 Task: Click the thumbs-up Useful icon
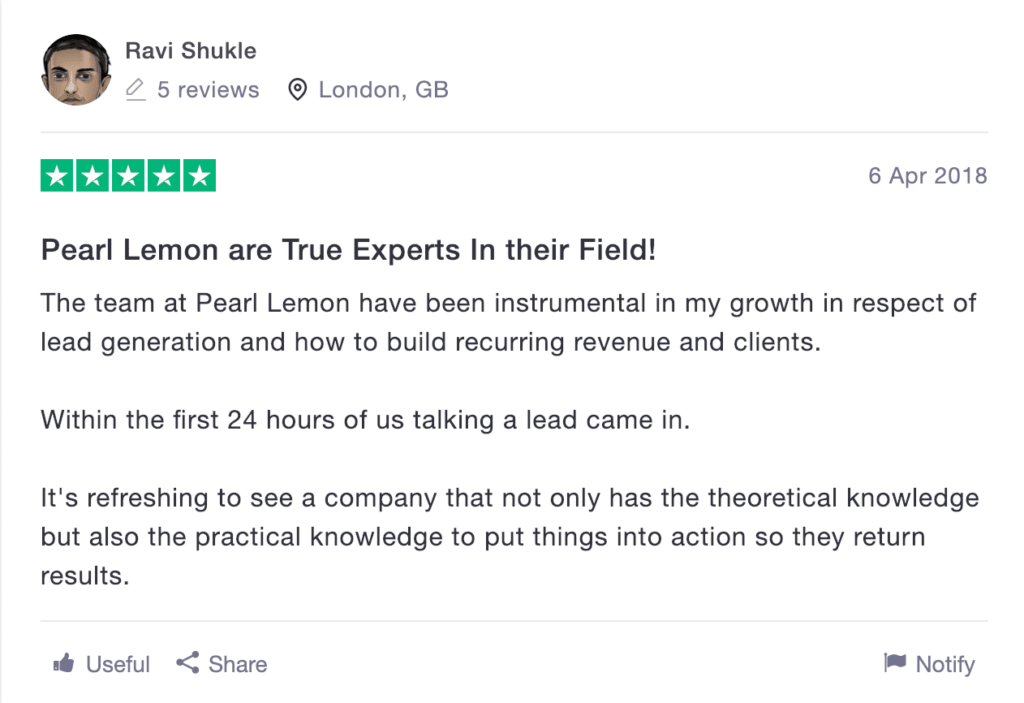click(x=64, y=664)
